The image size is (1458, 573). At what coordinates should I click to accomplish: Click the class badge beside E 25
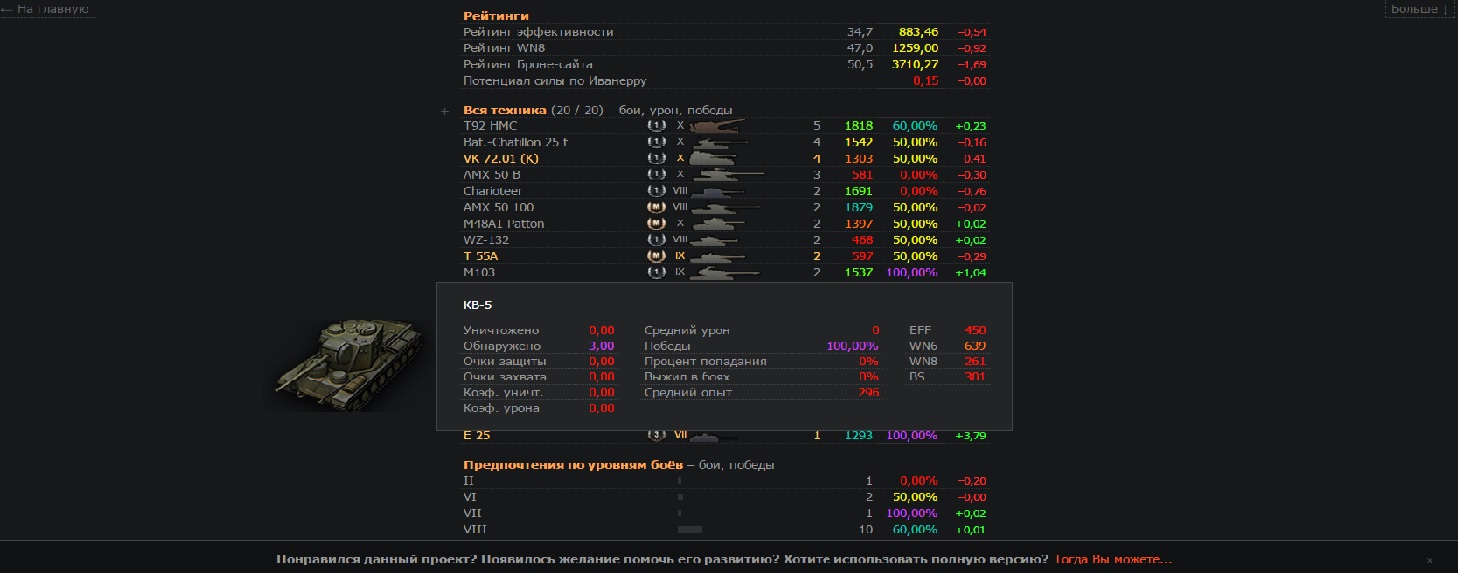(x=656, y=435)
